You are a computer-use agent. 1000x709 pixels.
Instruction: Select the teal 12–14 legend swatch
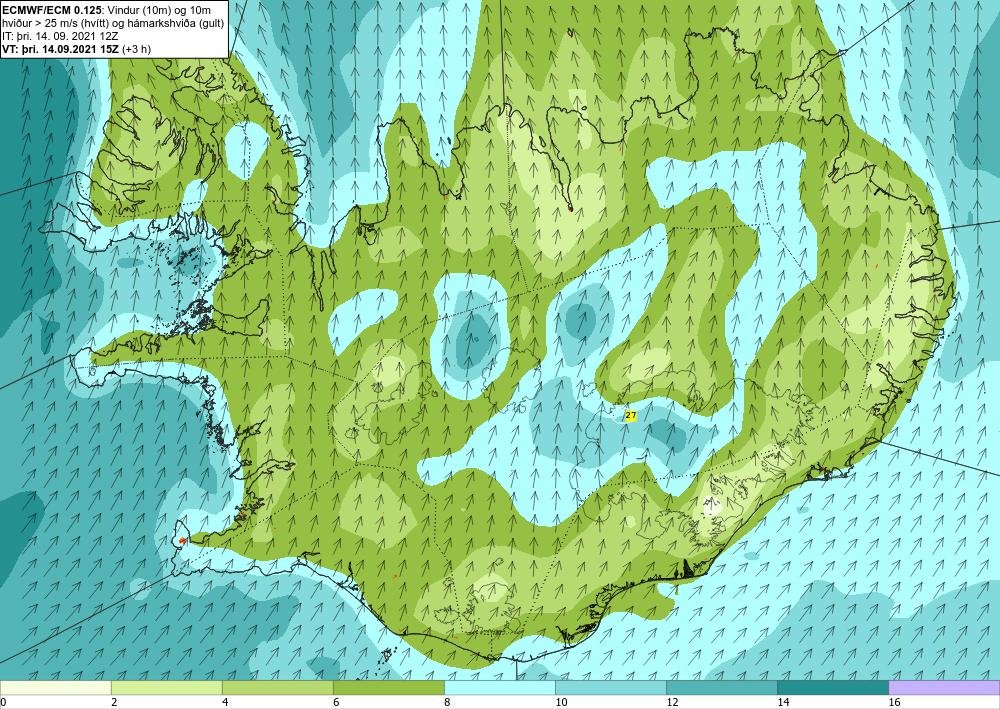pos(721,688)
